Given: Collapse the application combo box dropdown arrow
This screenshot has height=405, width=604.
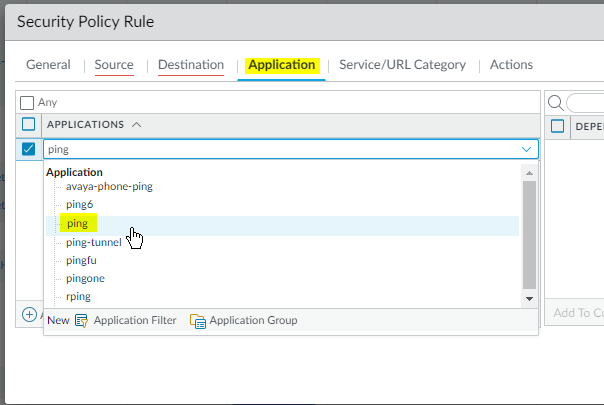Looking at the screenshot, I should point(526,149).
